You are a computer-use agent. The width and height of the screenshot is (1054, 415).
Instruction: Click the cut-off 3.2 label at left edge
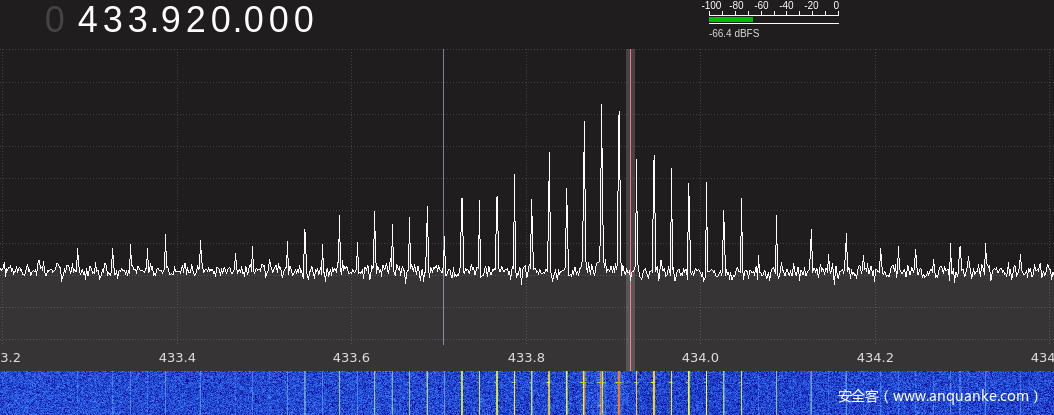tap(10, 358)
